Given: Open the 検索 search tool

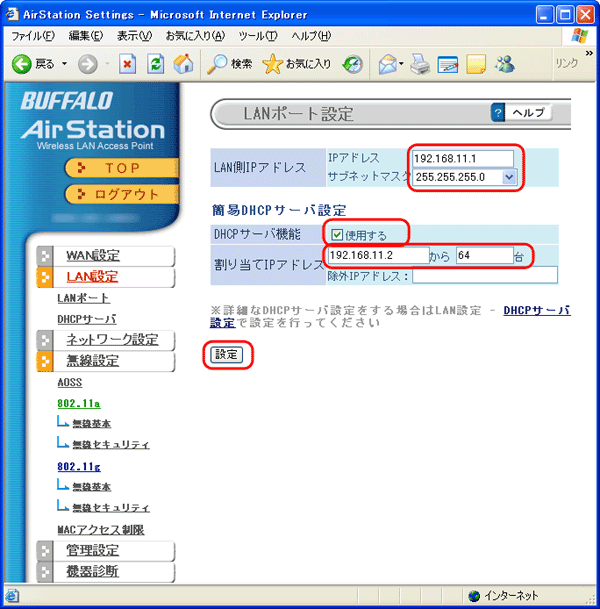Looking at the screenshot, I should [230, 64].
